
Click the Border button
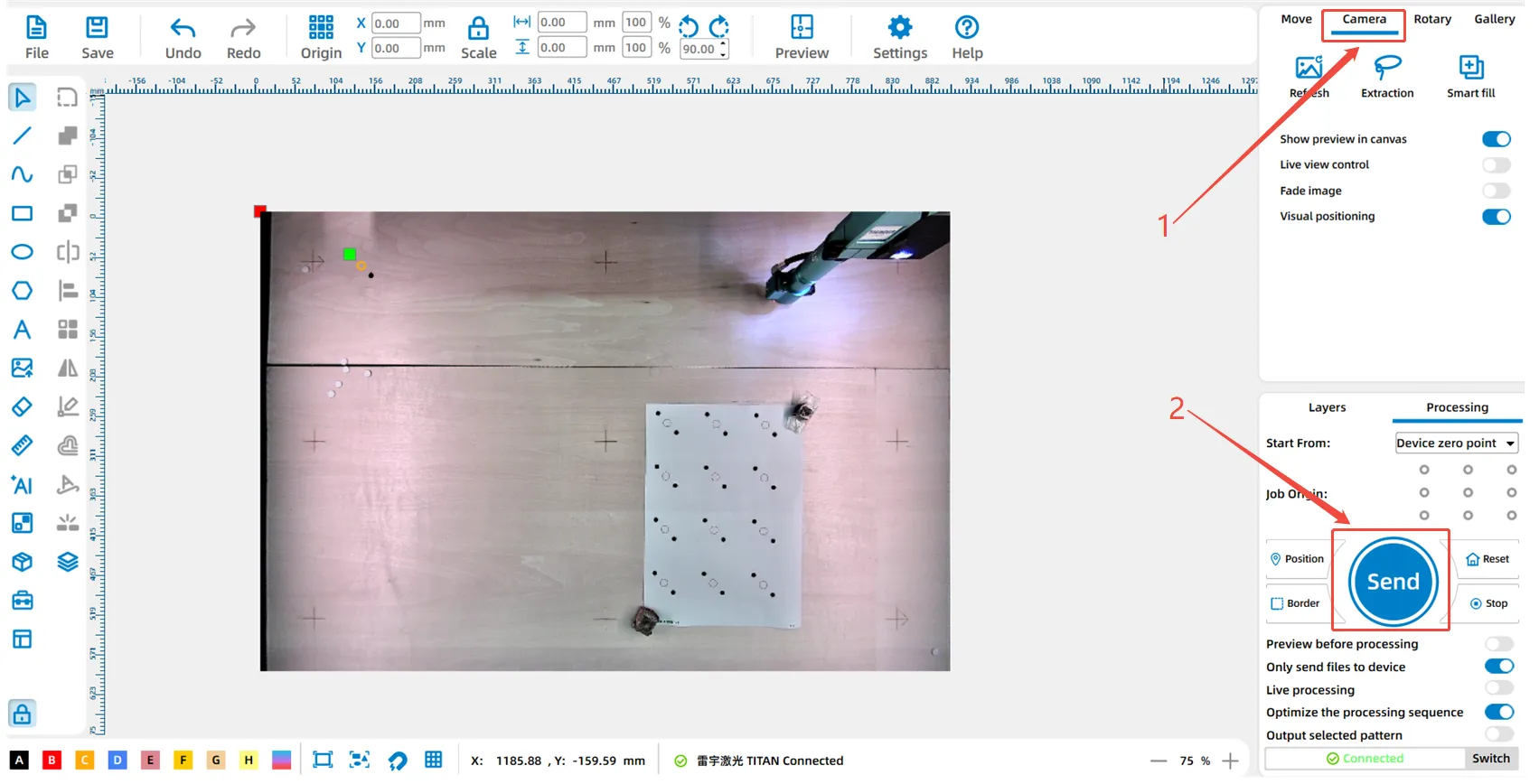coord(1295,603)
